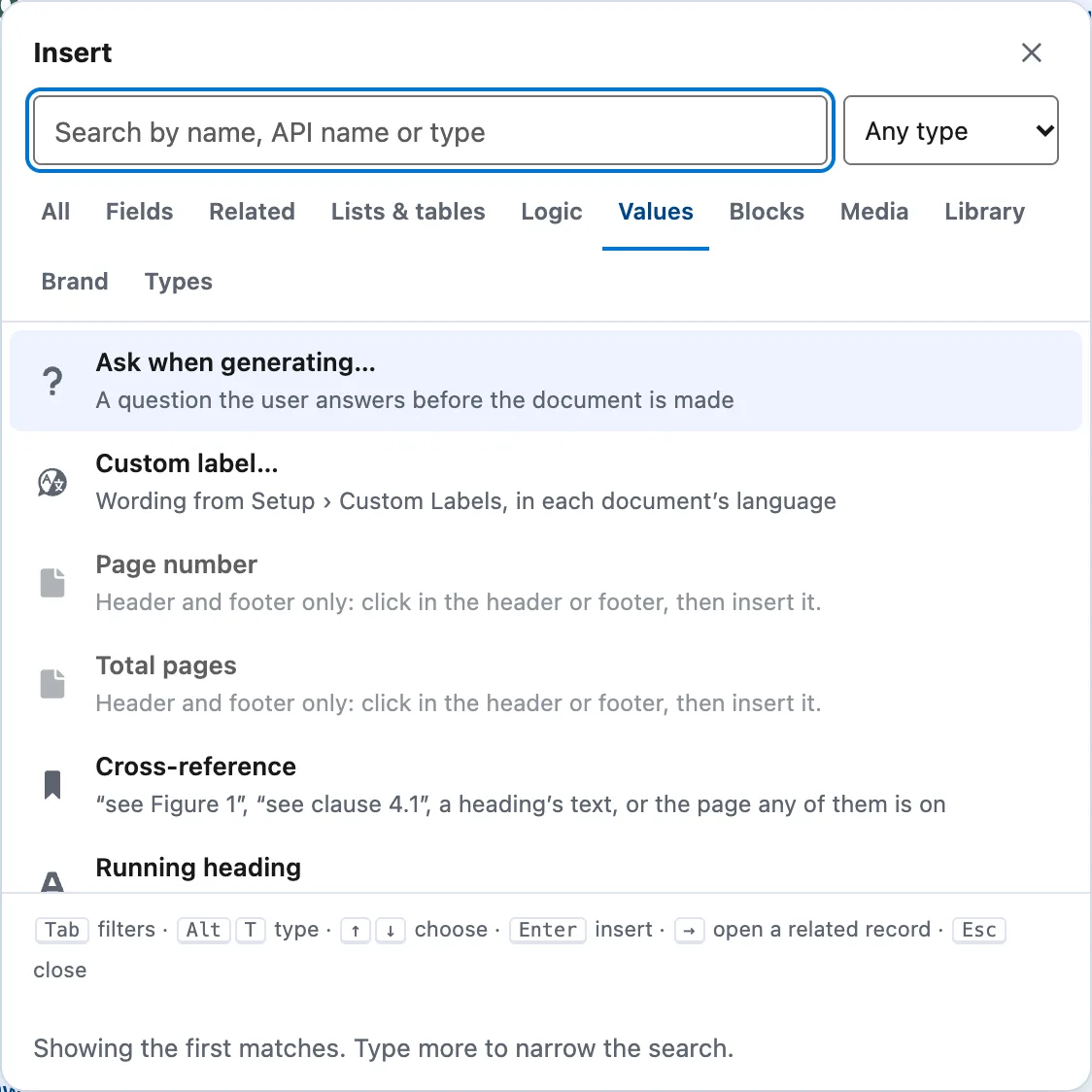The image size is (1092, 1092).
Task: Close the Insert dialog
Action: coord(1032,52)
